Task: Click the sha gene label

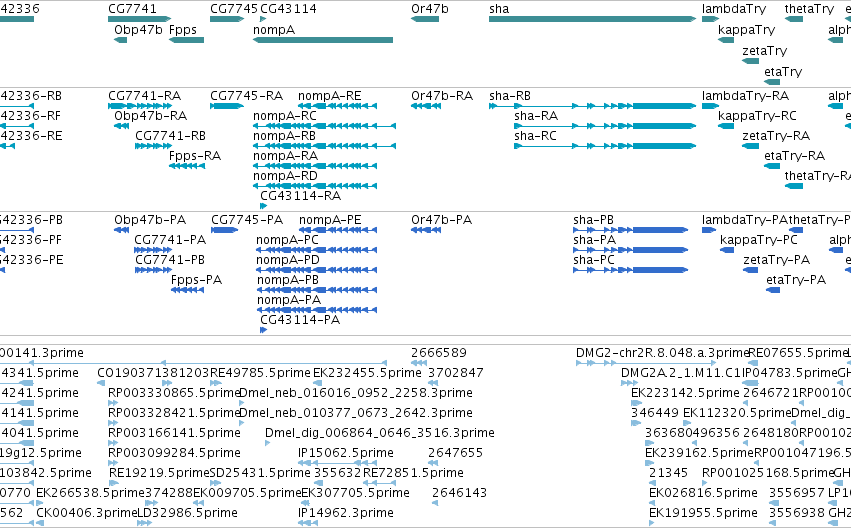Action: pos(499,9)
